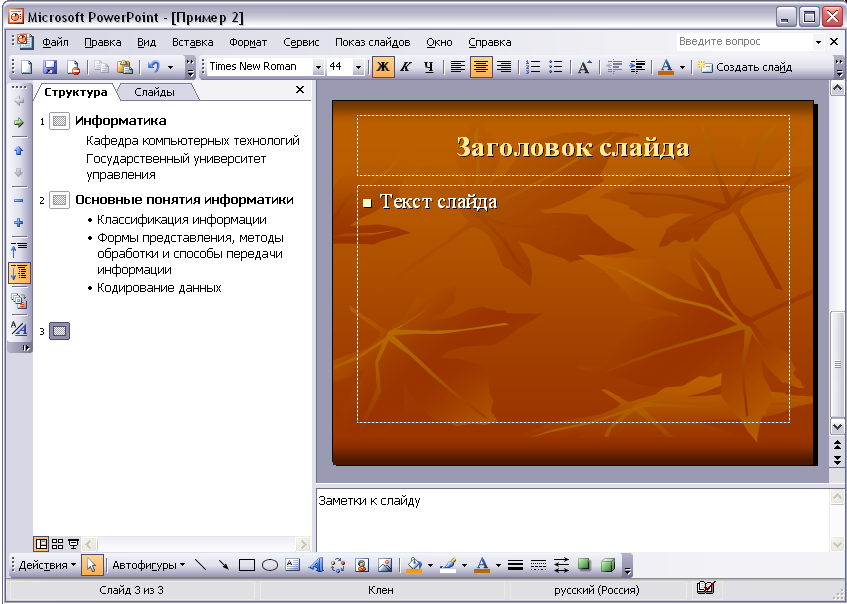Click the Summary Slide icon
This screenshot has height=604, width=847.
(x=19, y=300)
